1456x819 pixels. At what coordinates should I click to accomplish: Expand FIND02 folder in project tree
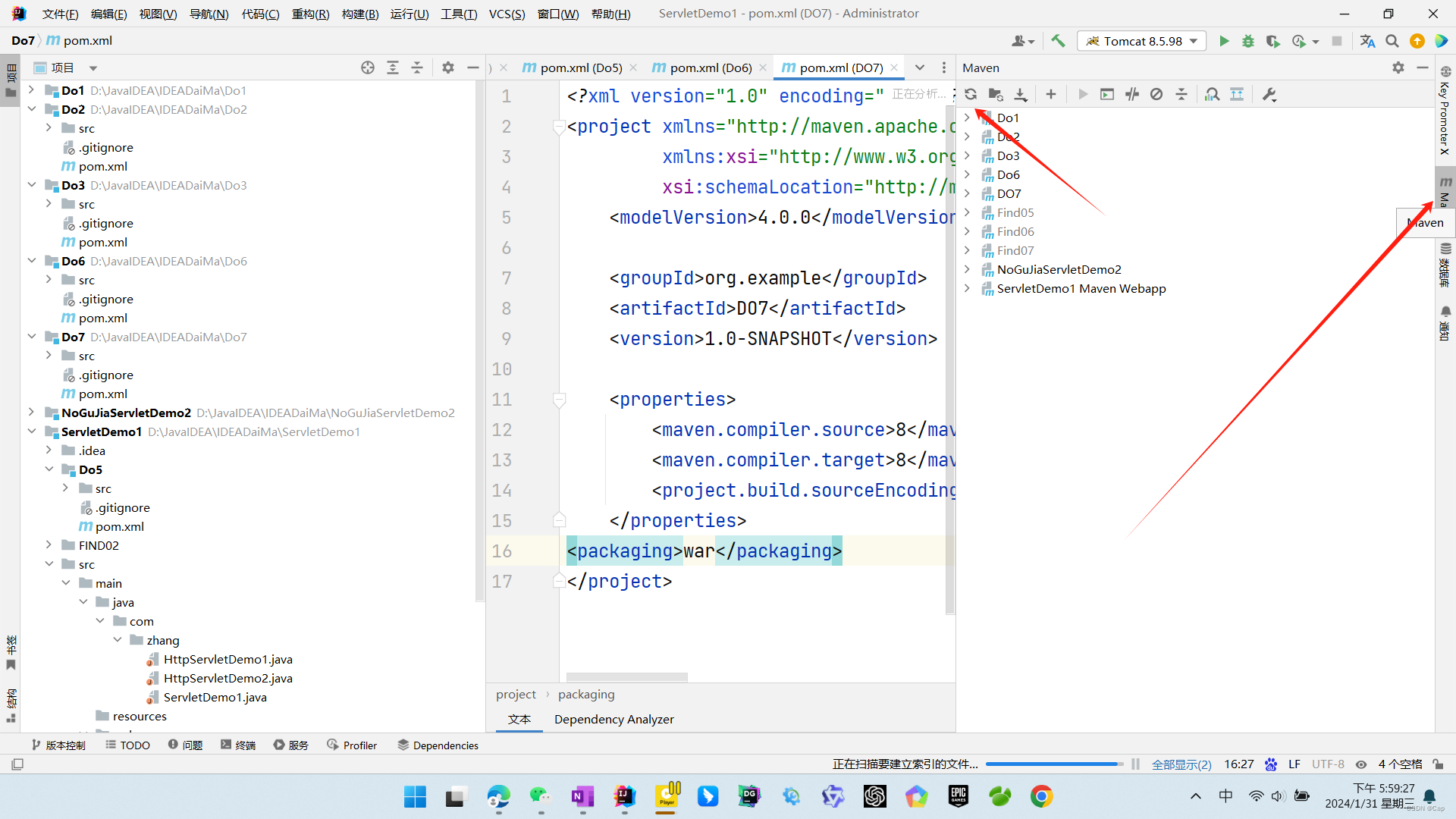[x=49, y=545]
